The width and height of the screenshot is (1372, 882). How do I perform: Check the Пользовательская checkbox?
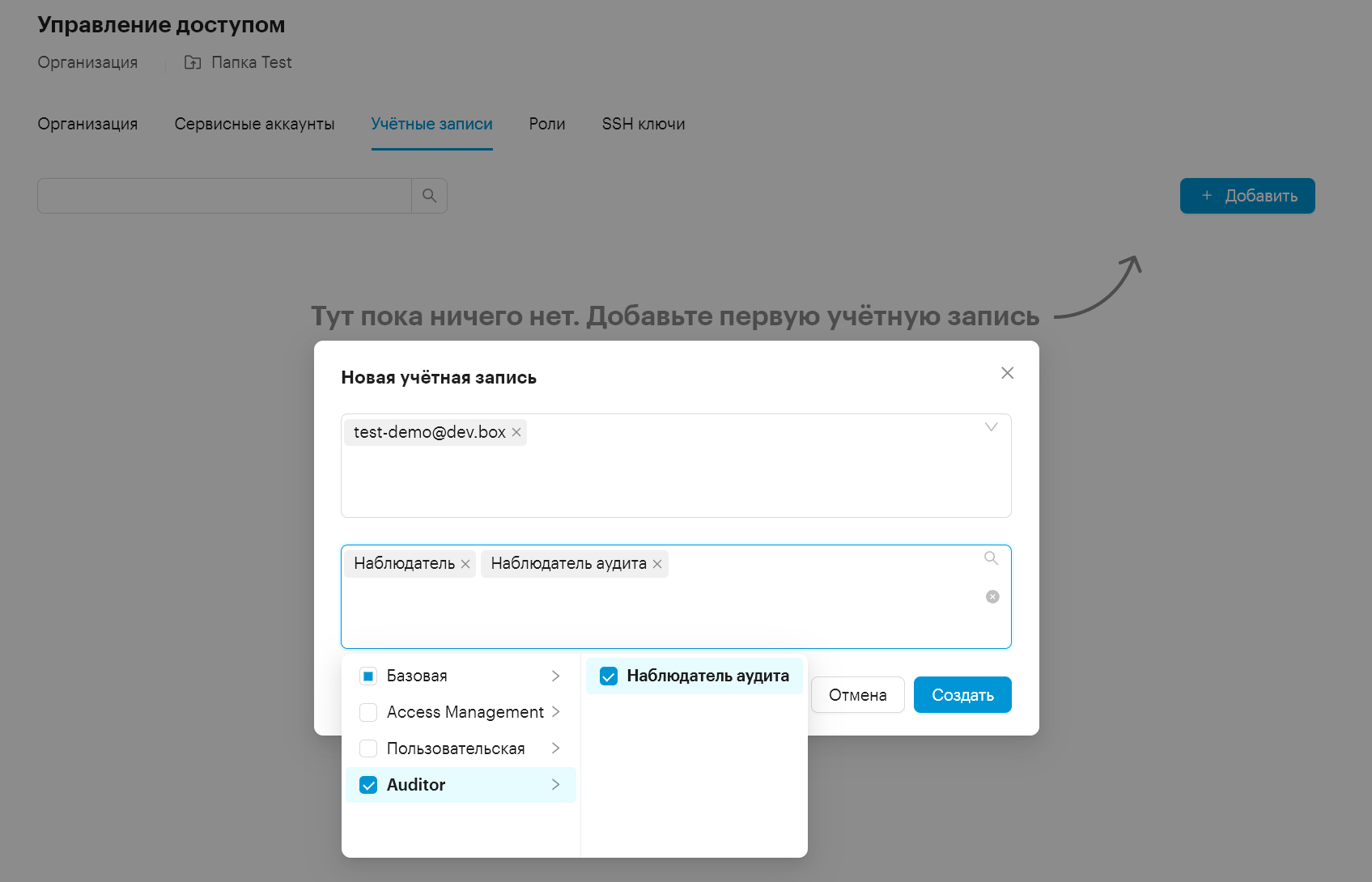368,748
